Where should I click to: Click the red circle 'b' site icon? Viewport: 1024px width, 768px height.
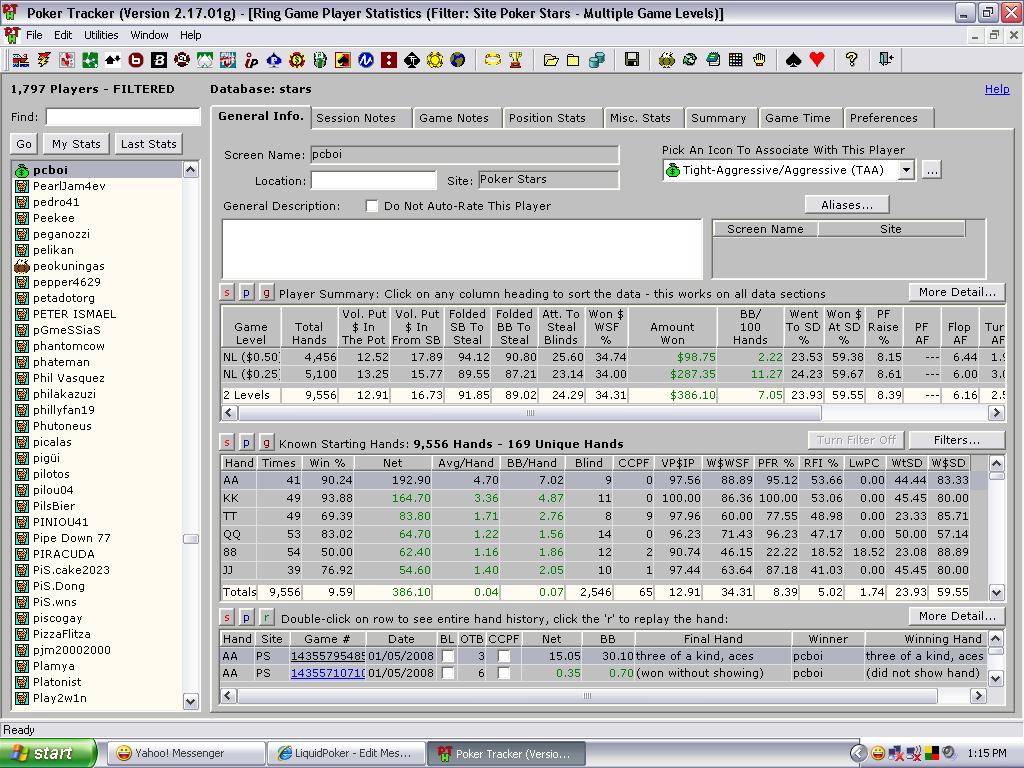(x=136, y=60)
